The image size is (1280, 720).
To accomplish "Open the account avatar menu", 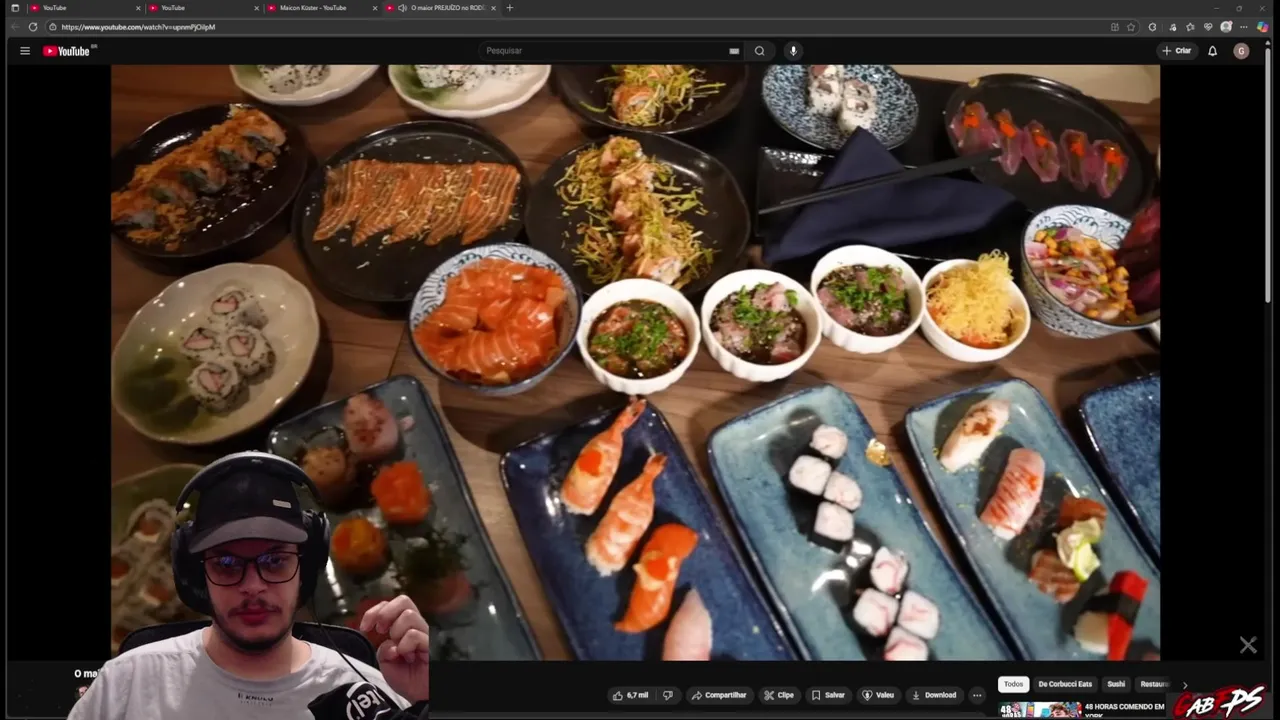I will click(1241, 51).
